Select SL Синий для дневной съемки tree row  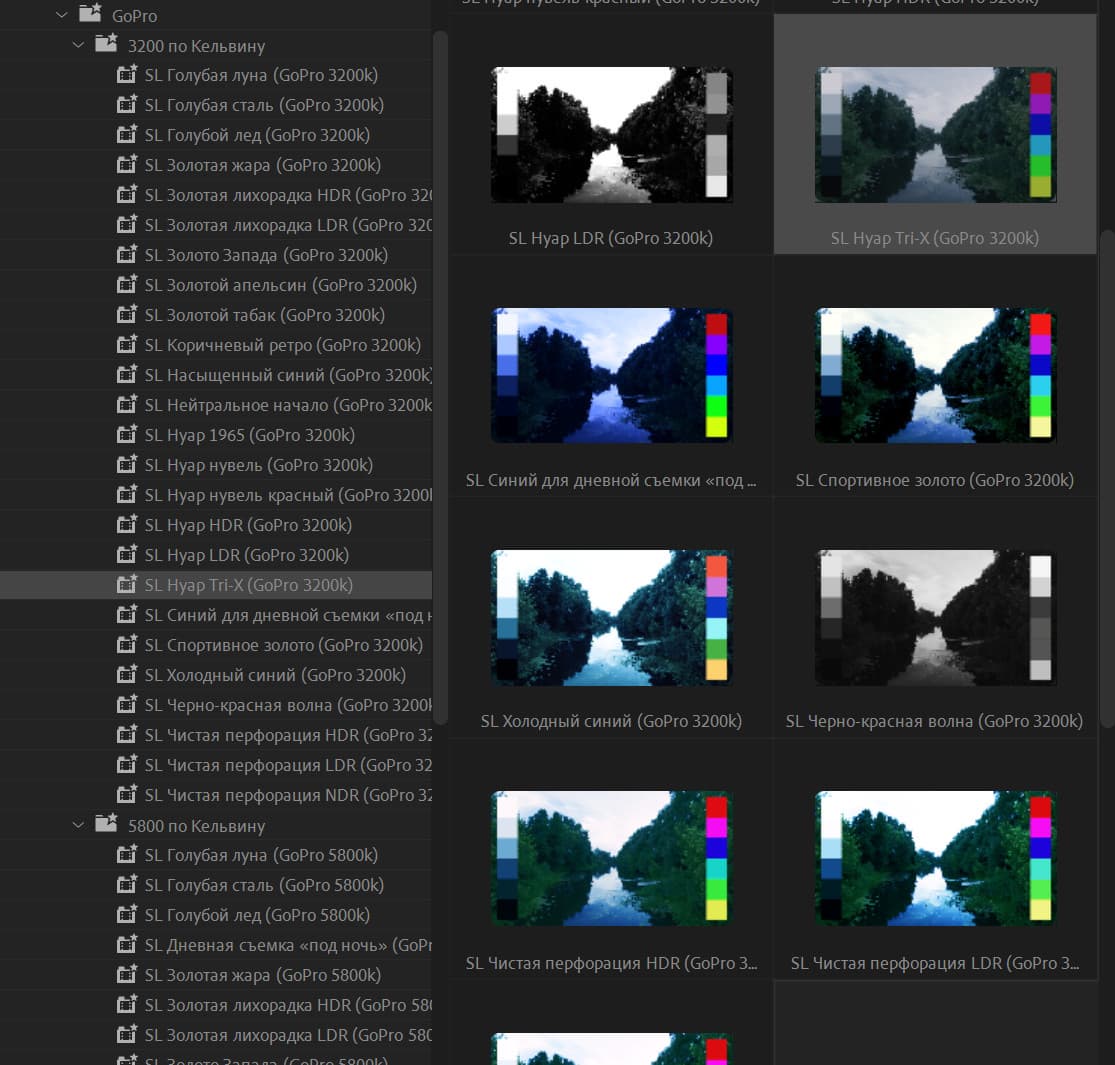point(216,615)
